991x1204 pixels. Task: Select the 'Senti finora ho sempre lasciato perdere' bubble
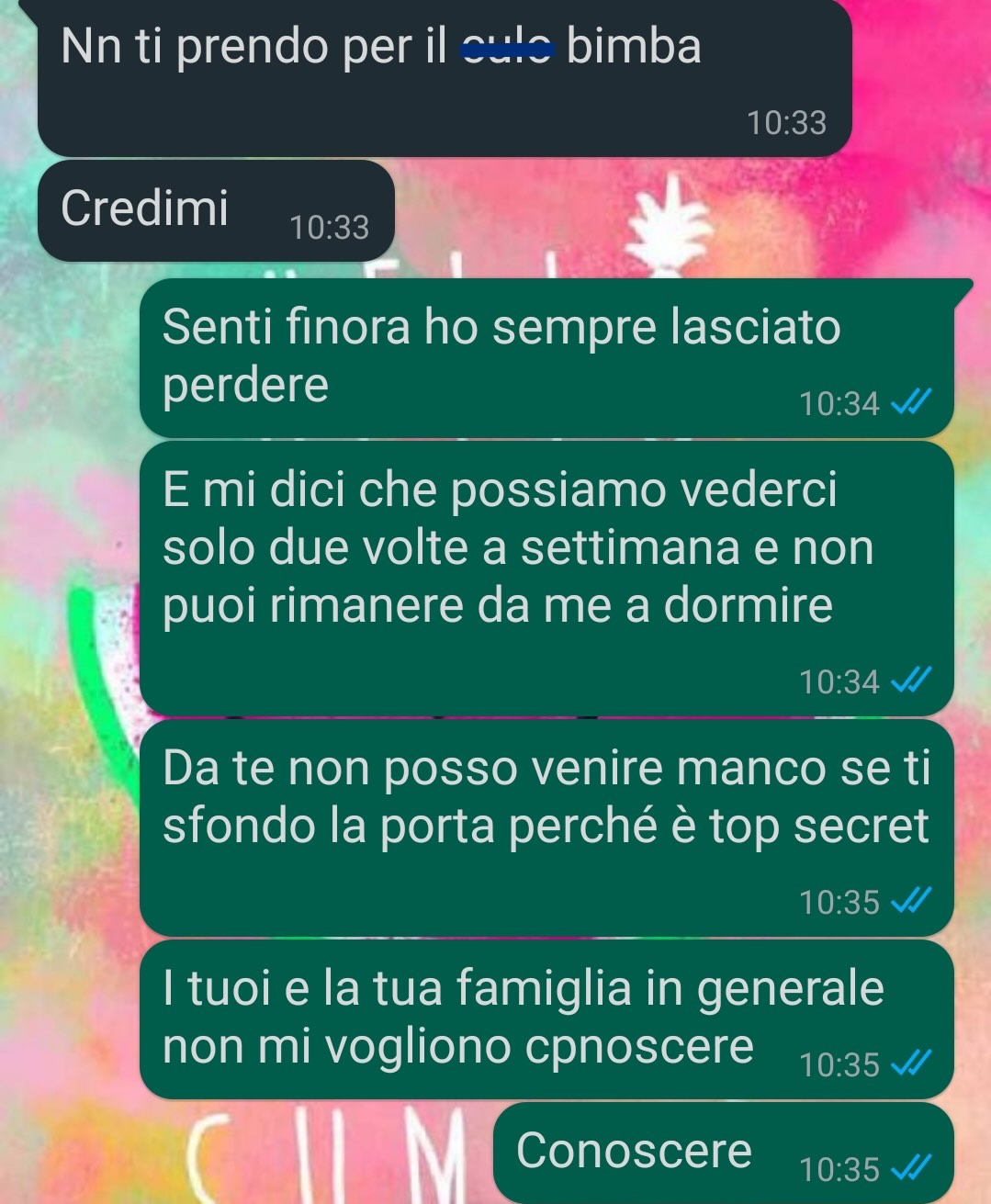click(548, 357)
